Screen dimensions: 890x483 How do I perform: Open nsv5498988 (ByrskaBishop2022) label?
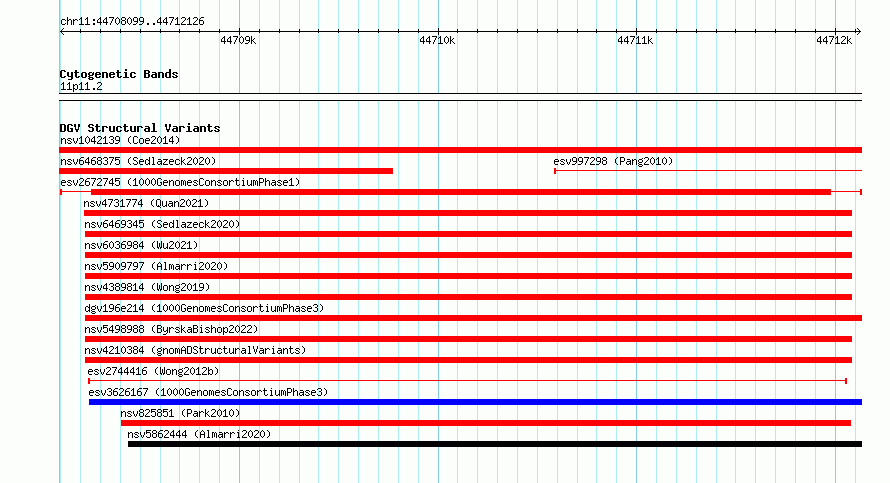171,329
